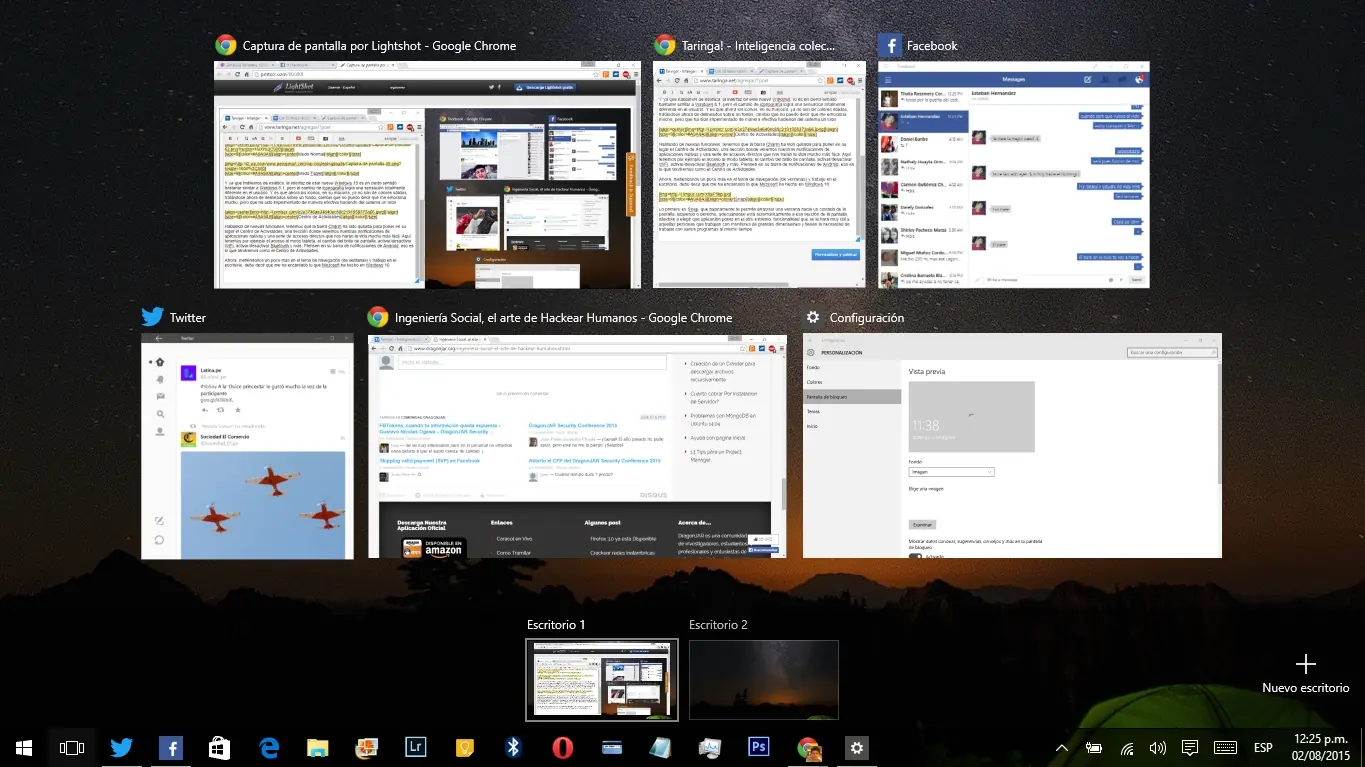Switch to the Taringa! Chrome window

[x=759, y=175]
